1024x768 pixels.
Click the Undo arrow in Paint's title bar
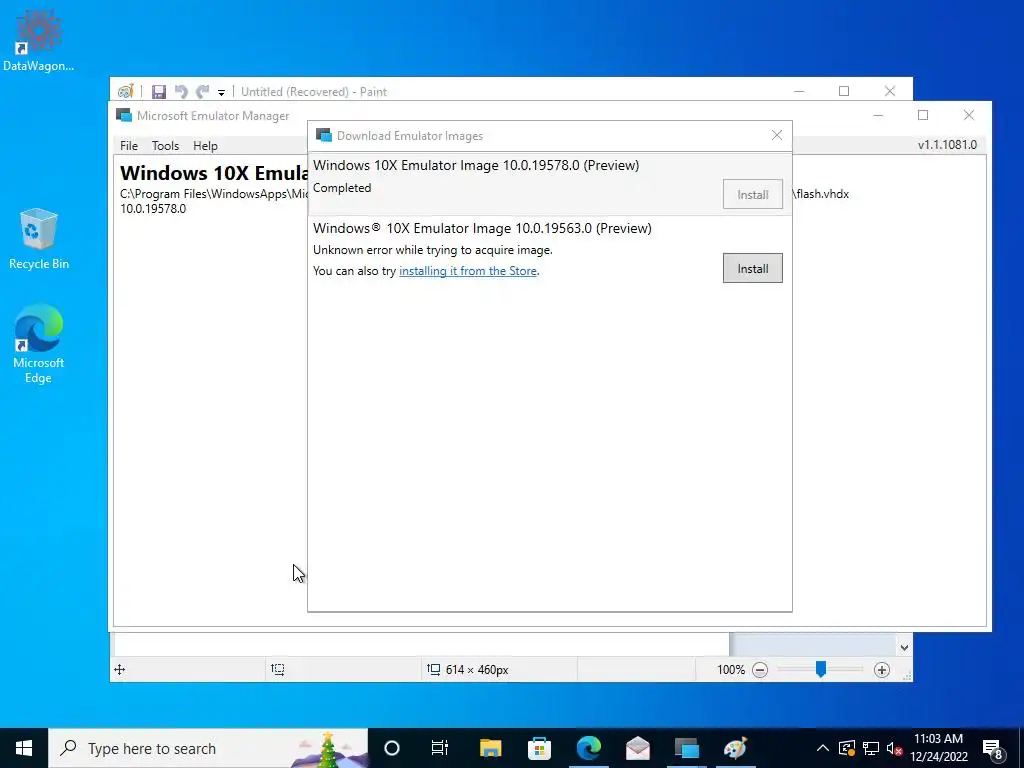click(181, 91)
